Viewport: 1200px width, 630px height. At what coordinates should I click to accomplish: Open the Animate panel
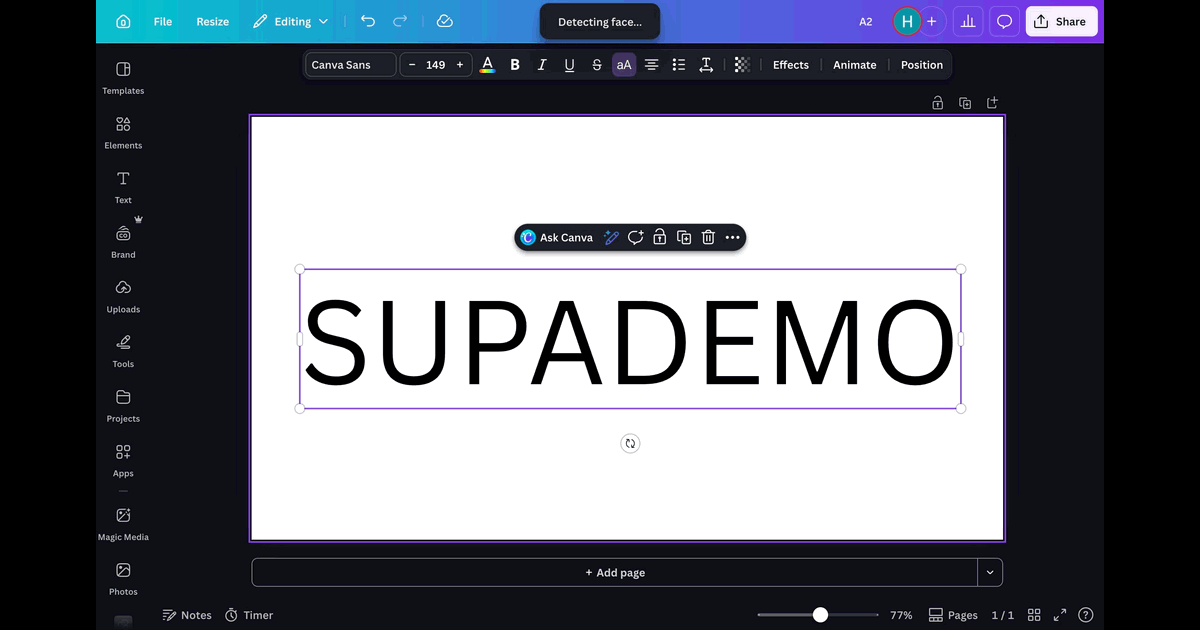pos(855,65)
